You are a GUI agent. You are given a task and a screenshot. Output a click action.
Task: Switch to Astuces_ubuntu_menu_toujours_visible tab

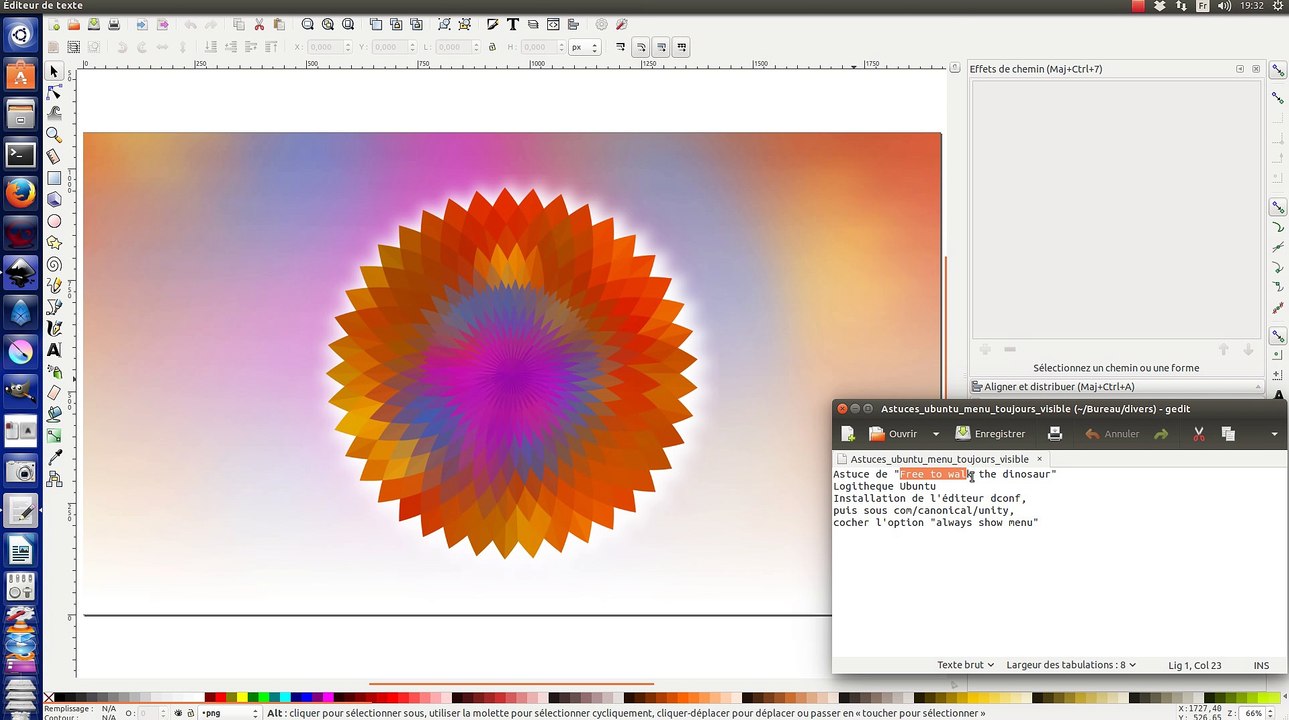(x=939, y=459)
